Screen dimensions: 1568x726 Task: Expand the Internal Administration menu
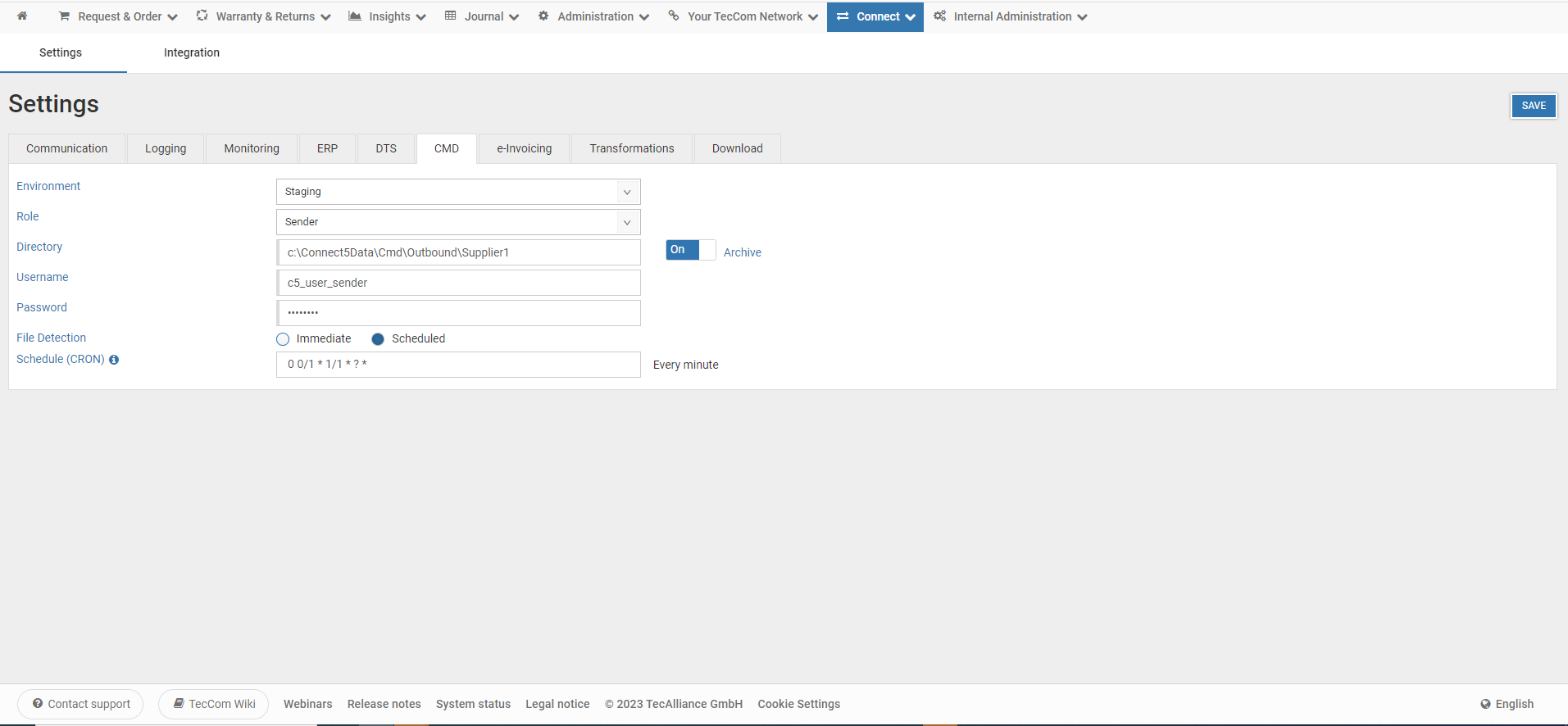click(1011, 16)
